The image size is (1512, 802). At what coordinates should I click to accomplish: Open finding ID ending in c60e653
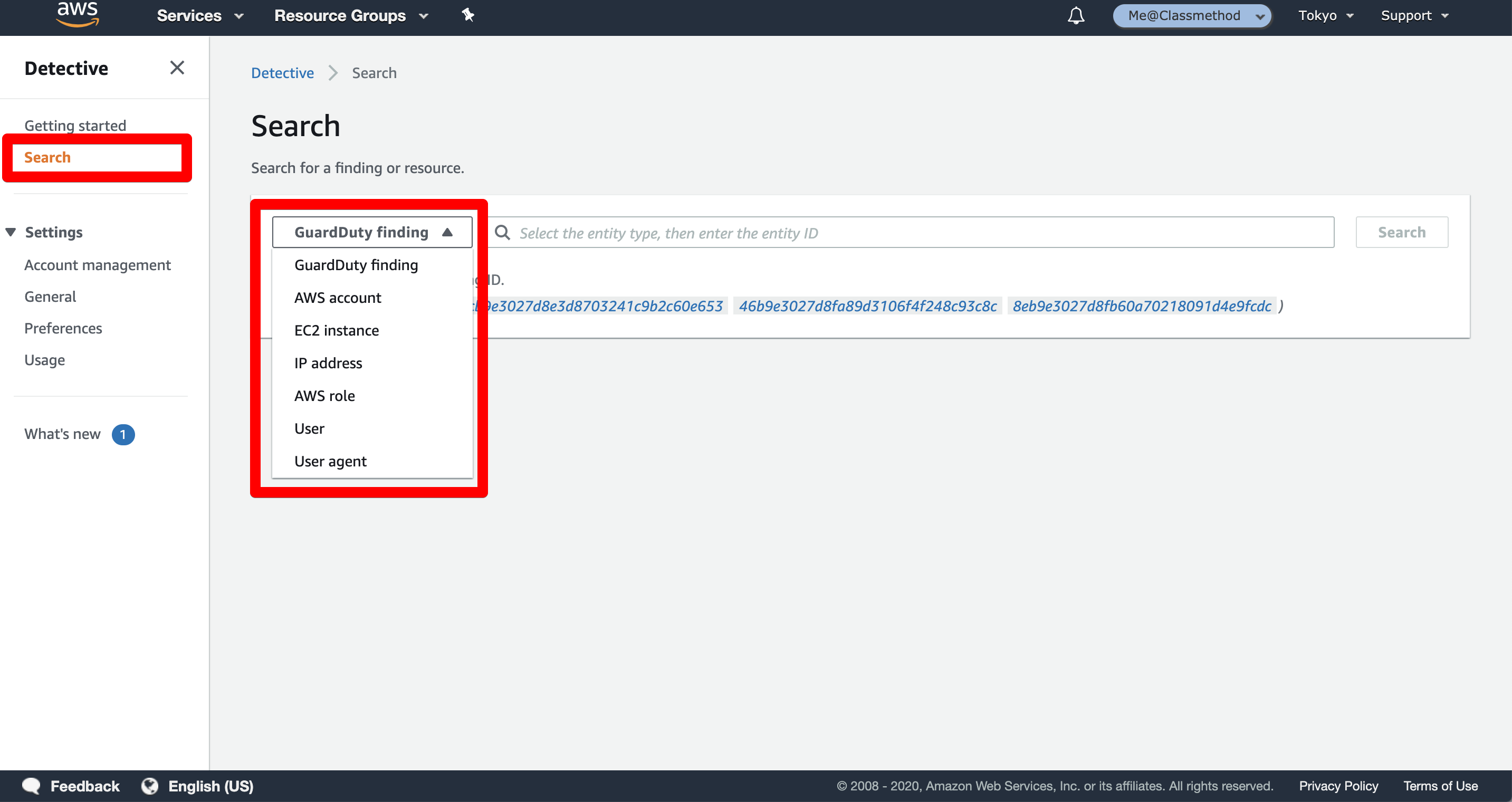click(601, 306)
